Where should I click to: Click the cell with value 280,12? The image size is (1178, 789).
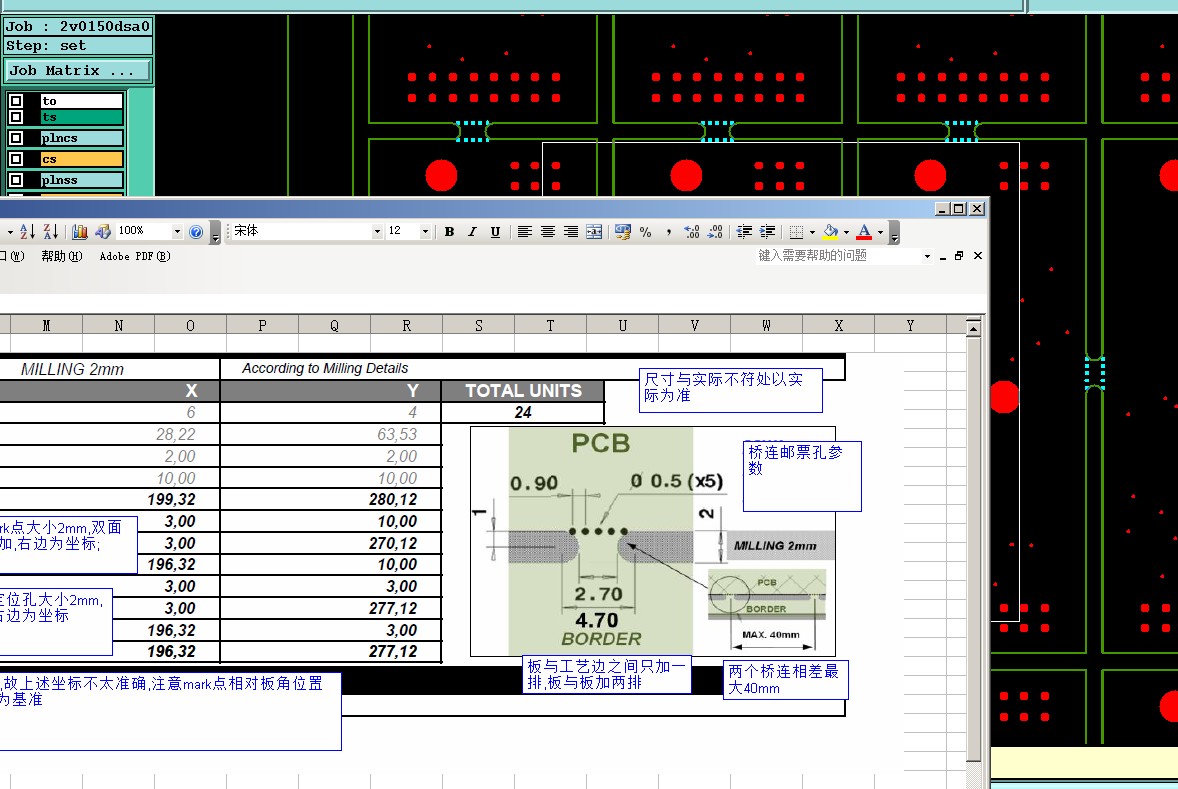coord(331,500)
